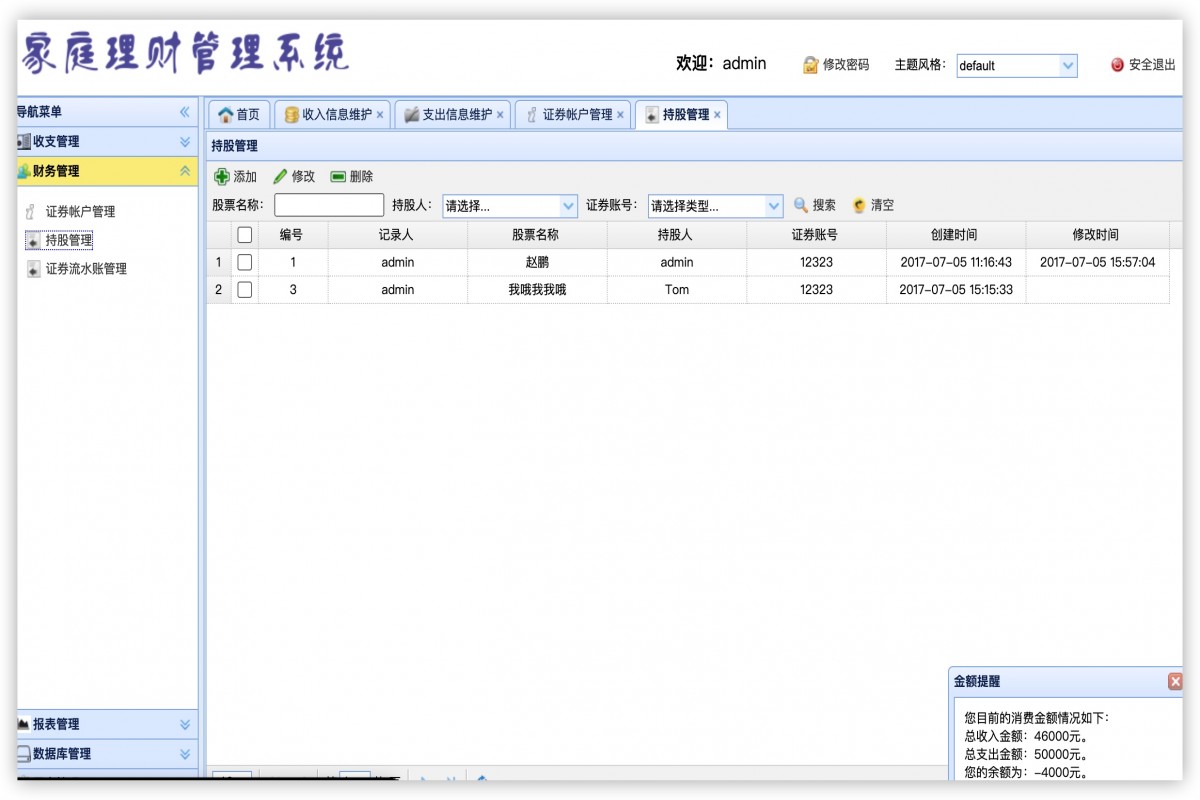
Task: Collapse the 财务管理 menu section
Action: (184, 170)
